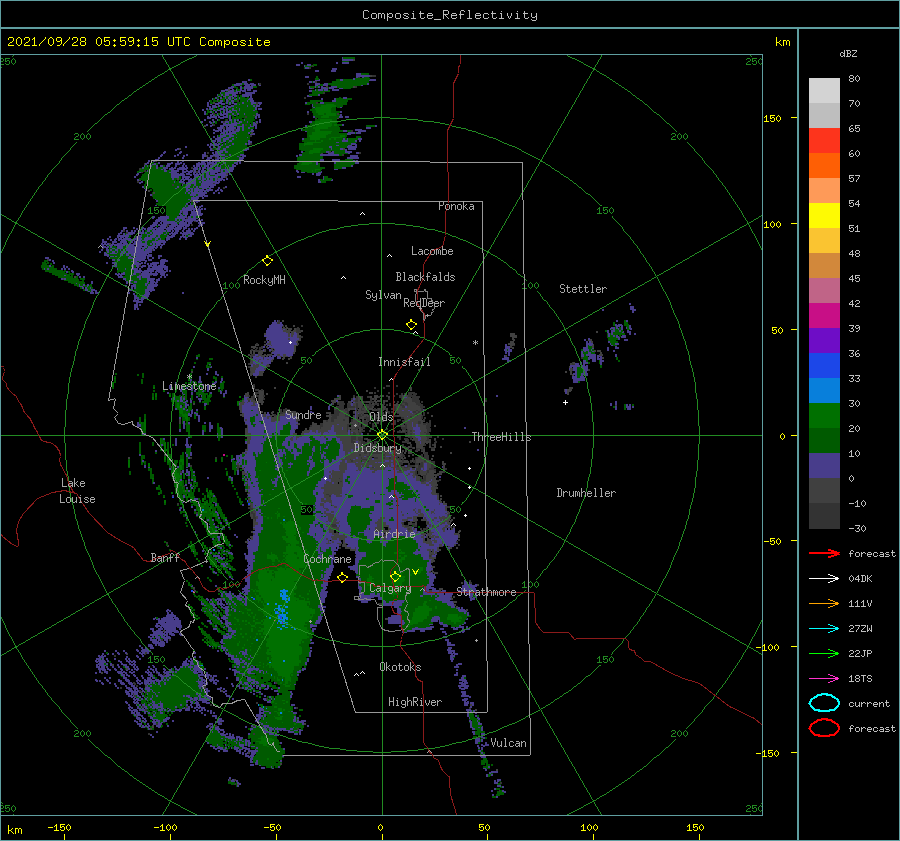Screen dimensions: 900x841
Task: Click the red forecast arrow in legend
Action: click(x=824, y=553)
